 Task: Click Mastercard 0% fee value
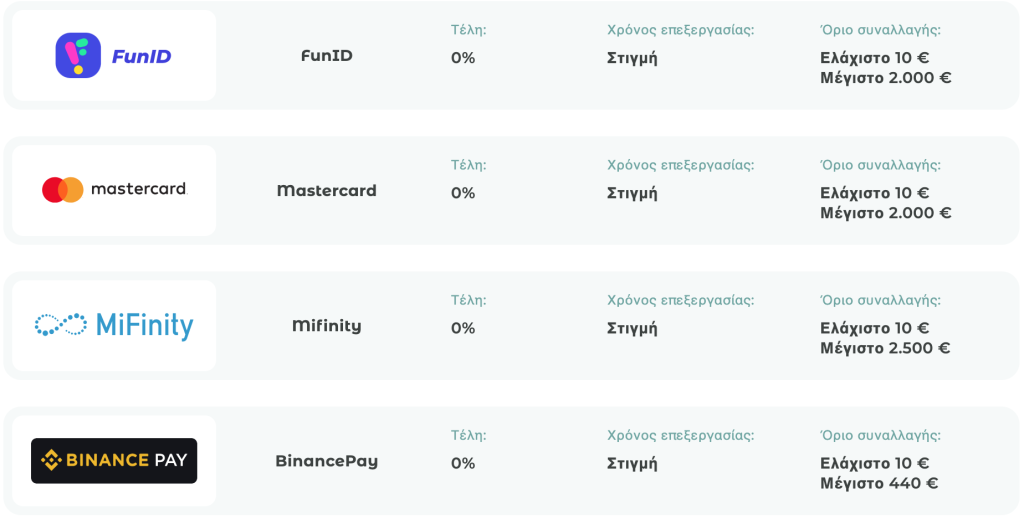pyautogui.click(x=463, y=193)
